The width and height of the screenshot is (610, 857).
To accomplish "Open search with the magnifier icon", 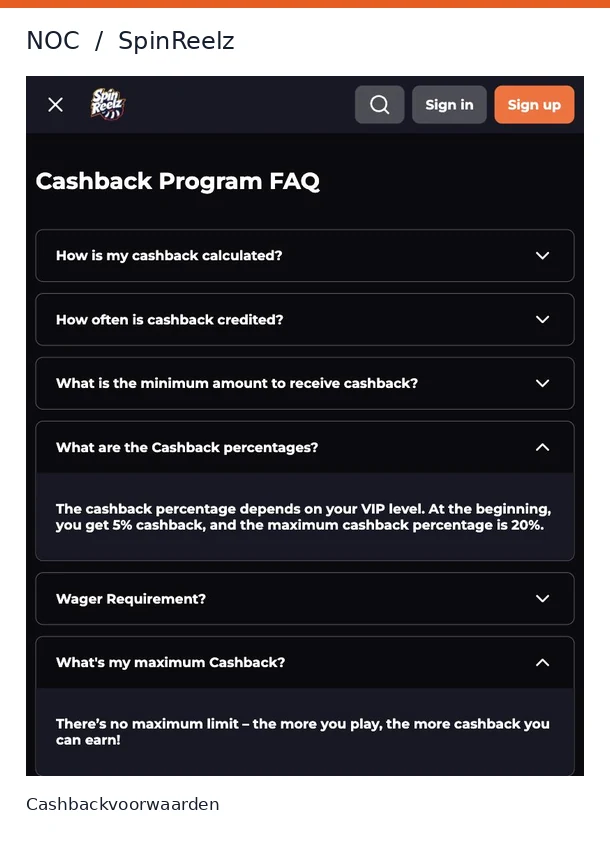I will tap(379, 104).
